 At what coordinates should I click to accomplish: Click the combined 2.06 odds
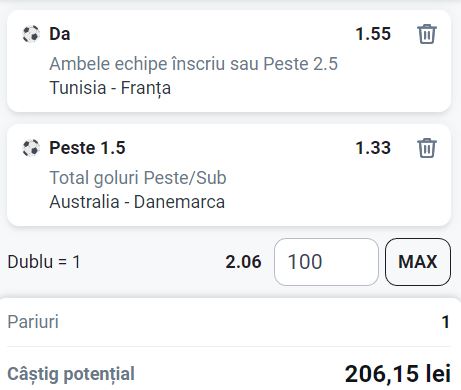(x=243, y=262)
